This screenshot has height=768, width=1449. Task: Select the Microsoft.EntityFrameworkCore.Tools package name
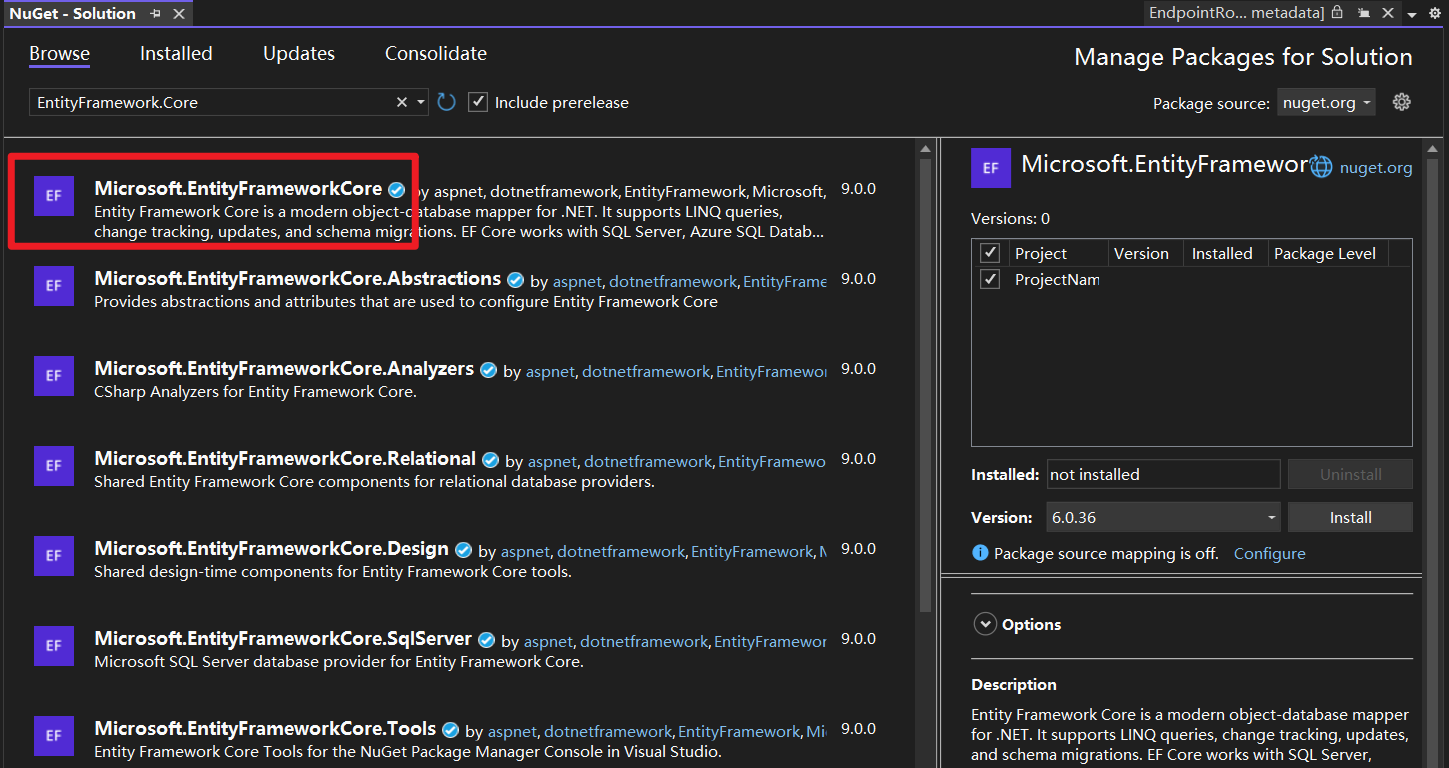265,728
